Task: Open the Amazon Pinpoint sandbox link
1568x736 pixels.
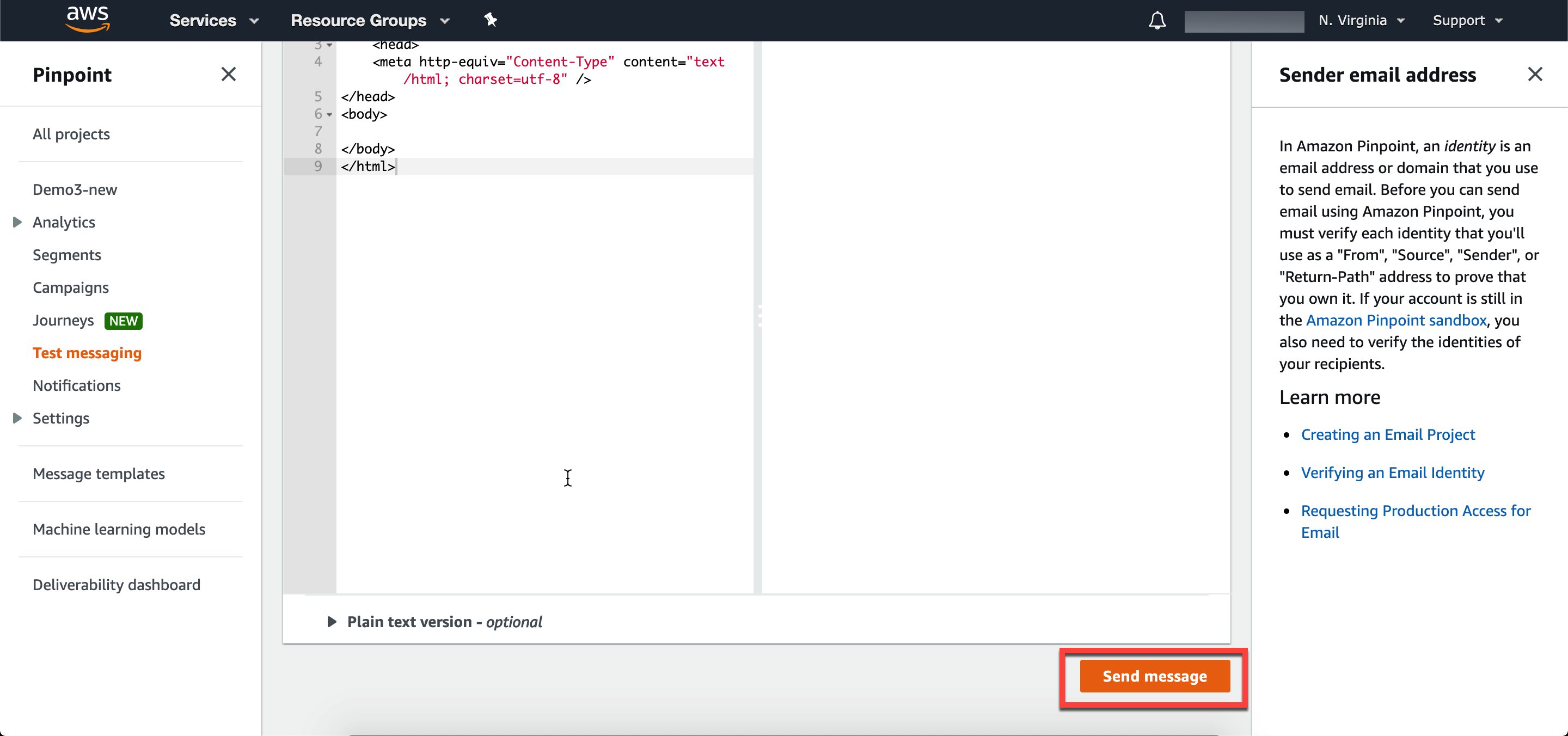Action: click(1396, 320)
